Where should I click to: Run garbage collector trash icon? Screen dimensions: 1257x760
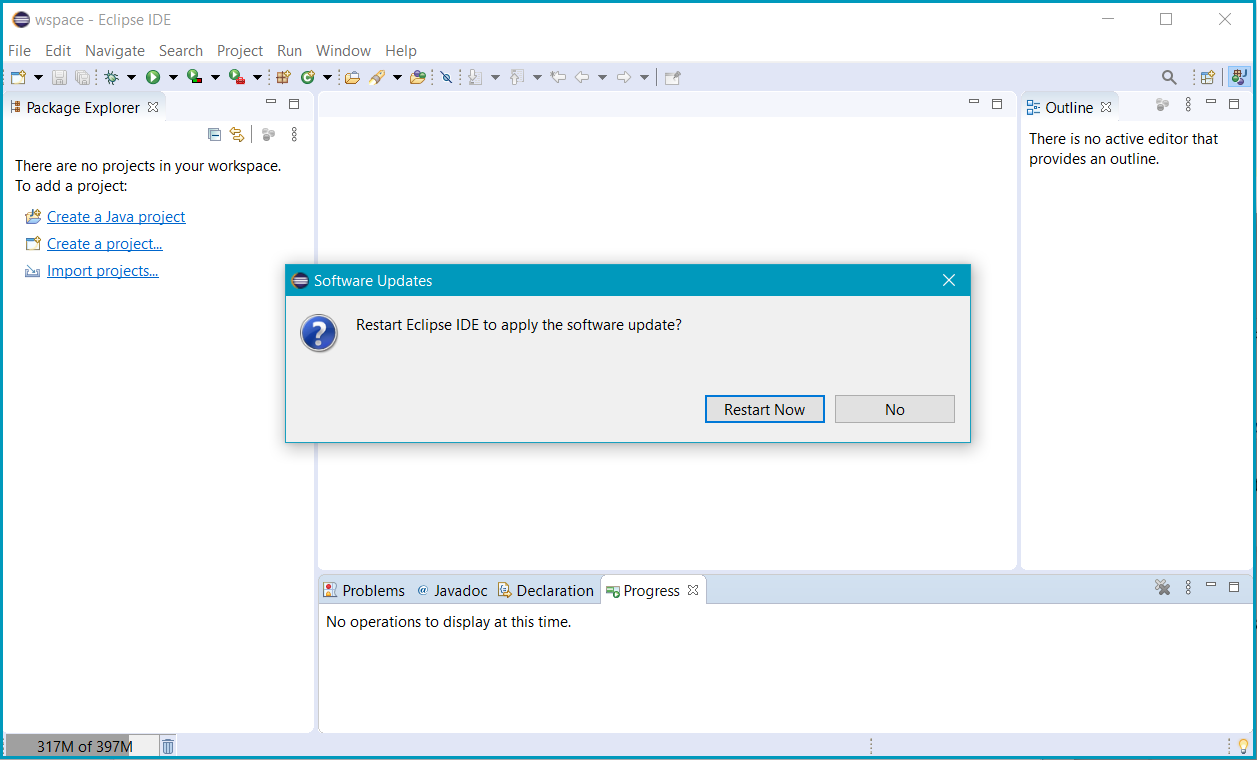(168, 746)
